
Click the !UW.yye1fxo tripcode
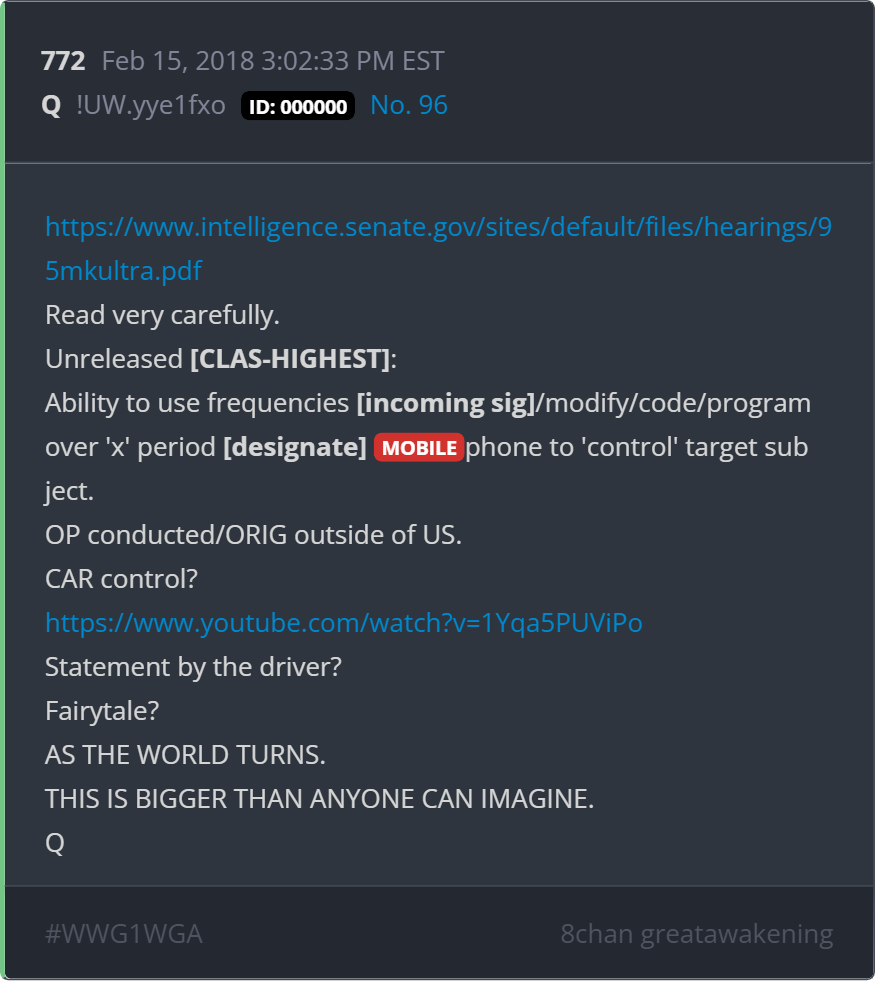150,105
